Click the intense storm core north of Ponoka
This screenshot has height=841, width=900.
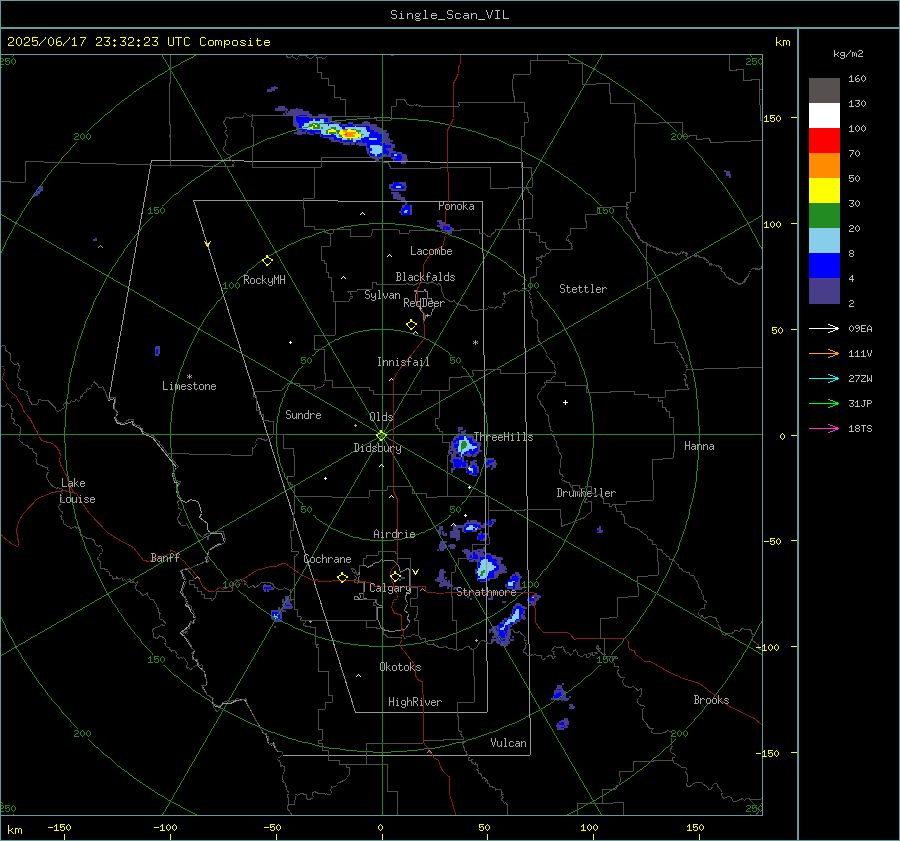(349, 134)
